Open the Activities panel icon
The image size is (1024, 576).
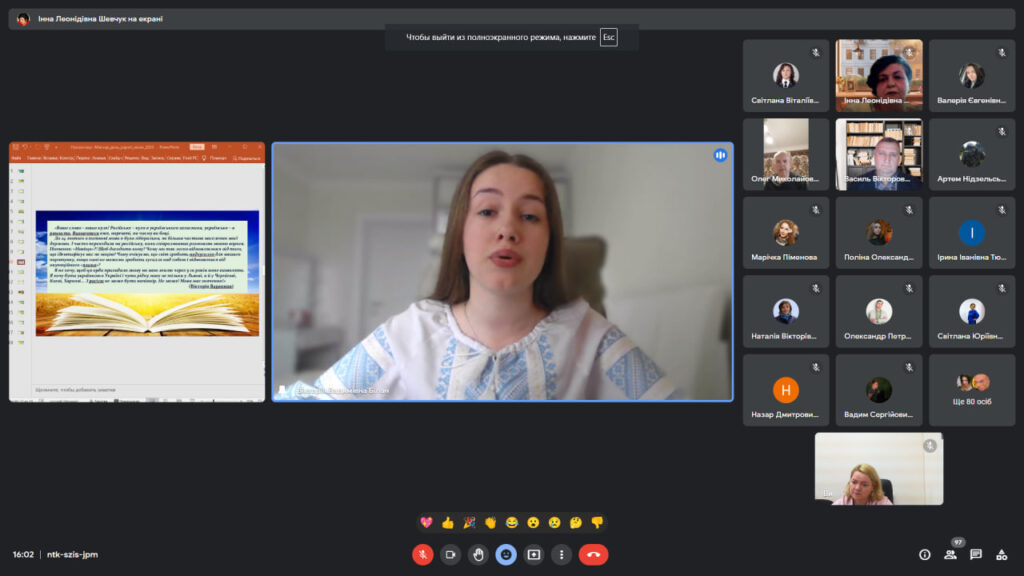1002,554
